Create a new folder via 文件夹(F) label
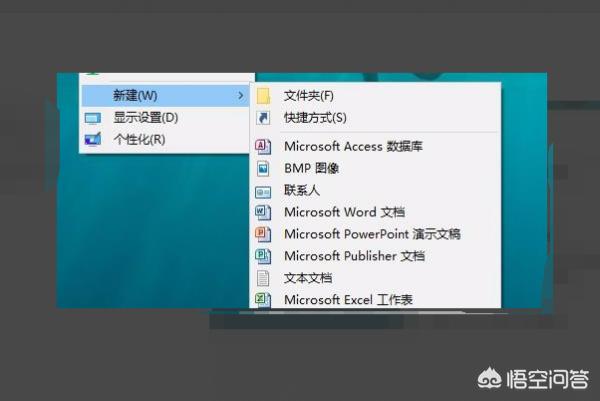This screenshot has height=401, width=600. (x=308, y=96)
